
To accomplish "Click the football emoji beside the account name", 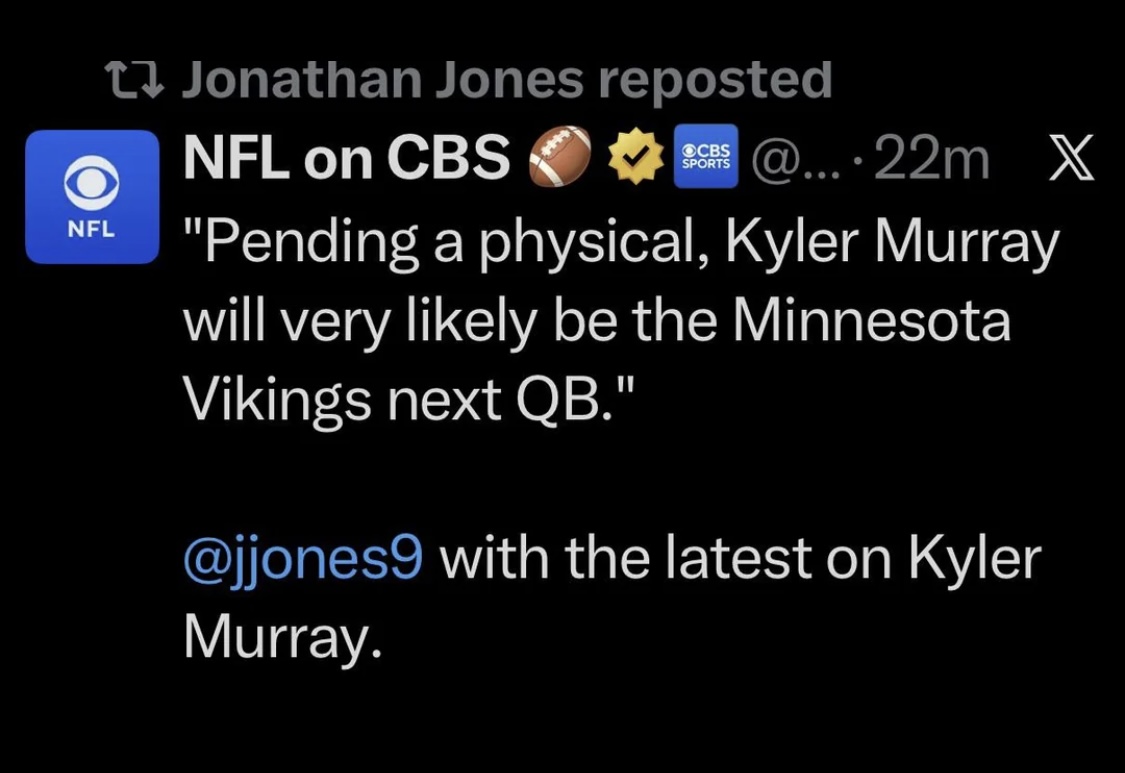I will point(555,157).
